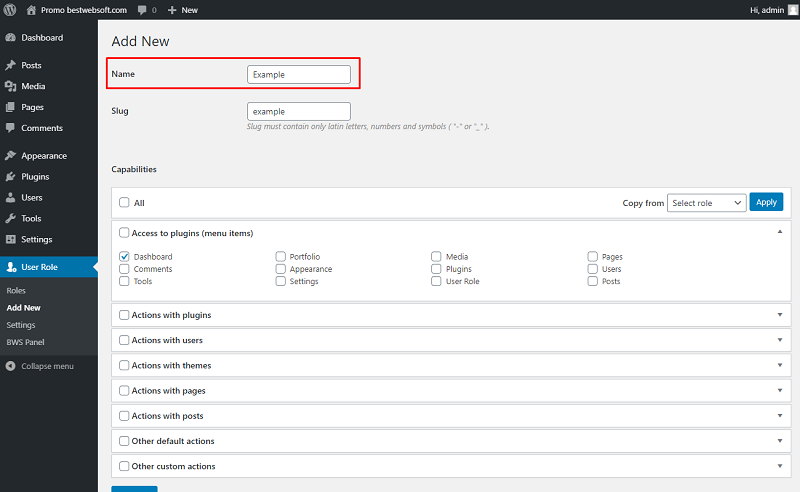Check the Other custom actions checkbox

(124, 466)
